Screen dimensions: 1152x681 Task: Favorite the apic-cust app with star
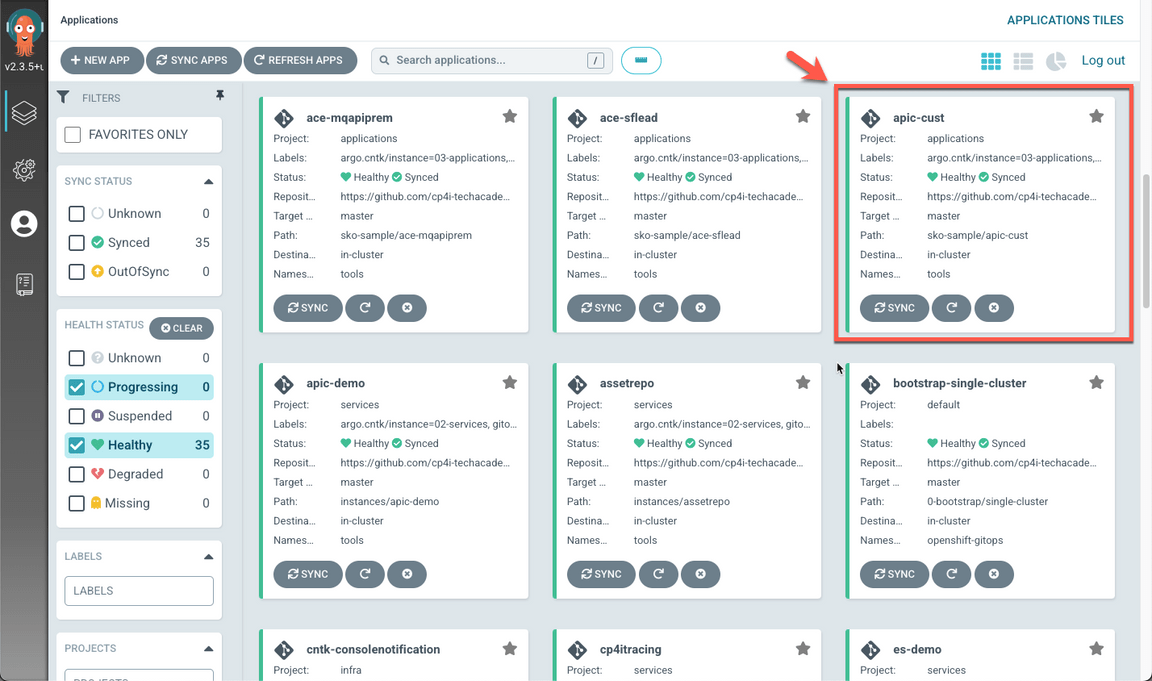click(1096, 117)
